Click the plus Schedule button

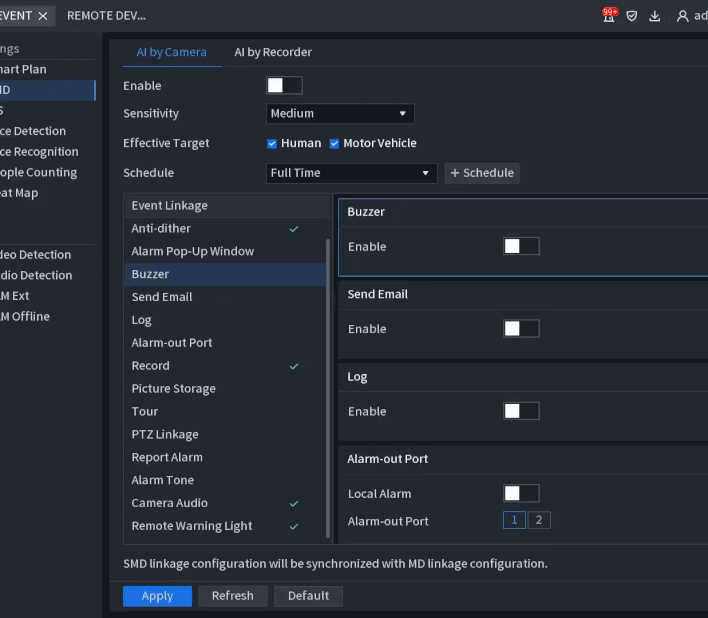[481, 173]
